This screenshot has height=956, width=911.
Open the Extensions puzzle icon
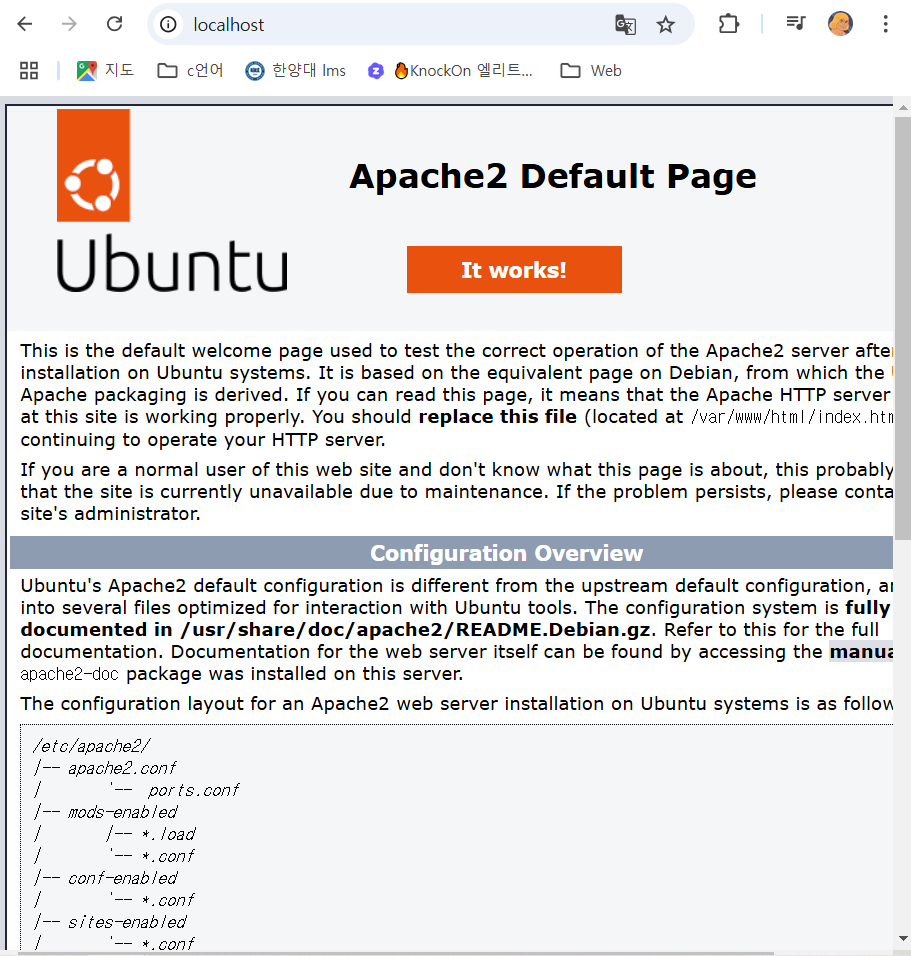click(729, 24)
